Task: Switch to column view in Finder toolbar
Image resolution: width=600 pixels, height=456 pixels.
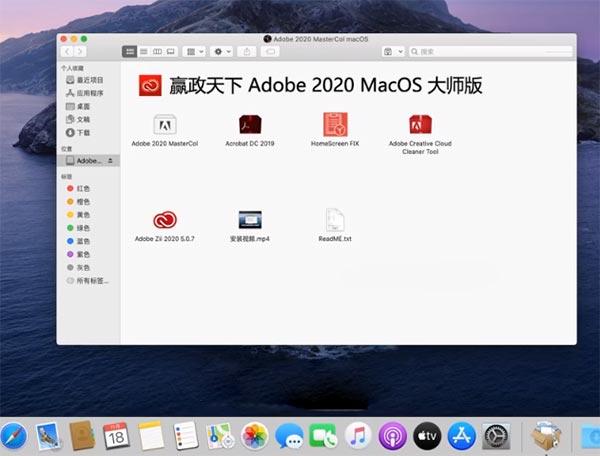Action: pos(157,51)
